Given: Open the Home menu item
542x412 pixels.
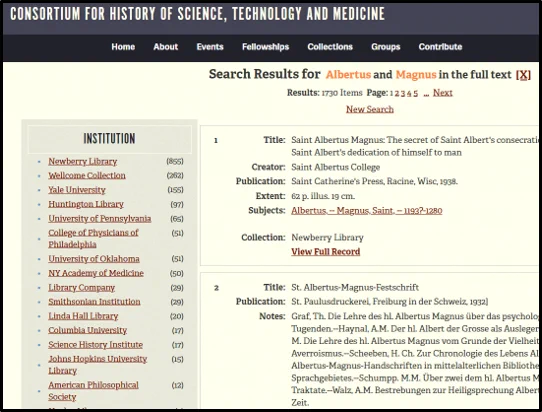Looking at the screenshot, I should (x=123, y=47).
